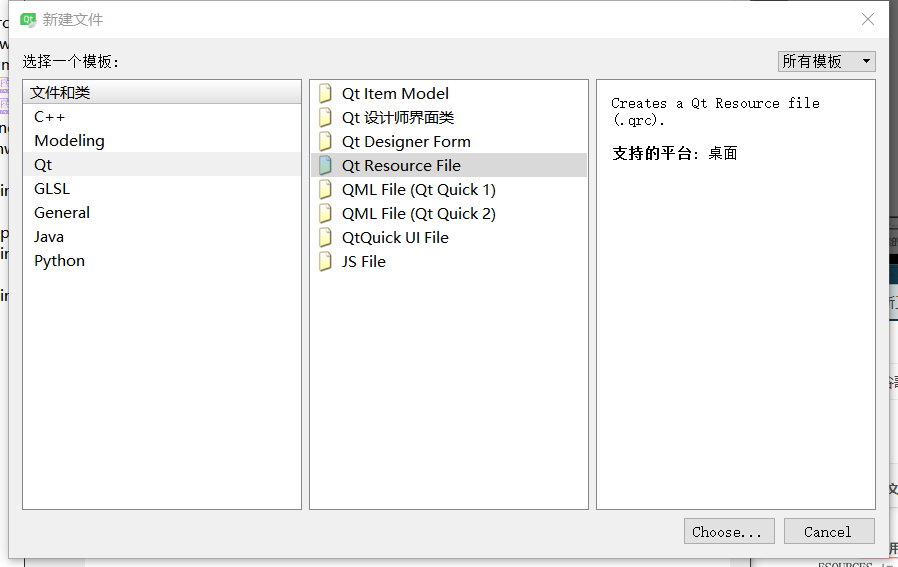Click the 文件和类 list header
898x567 pixels.
pyautogui.click(x=162, y=92)
